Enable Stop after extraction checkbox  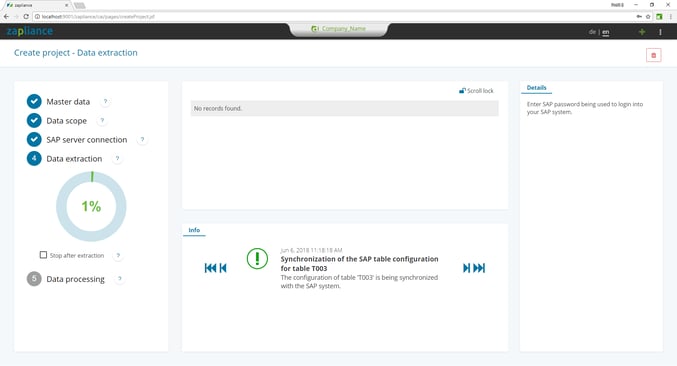click(43, 255)
